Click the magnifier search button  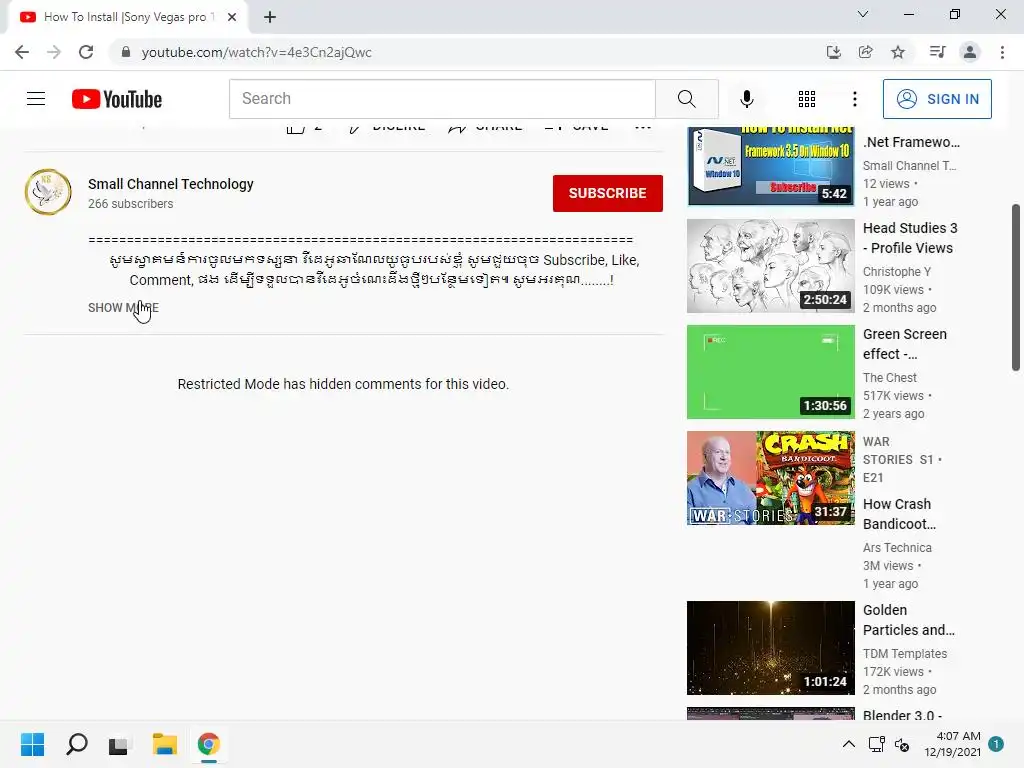coord(686,99)
